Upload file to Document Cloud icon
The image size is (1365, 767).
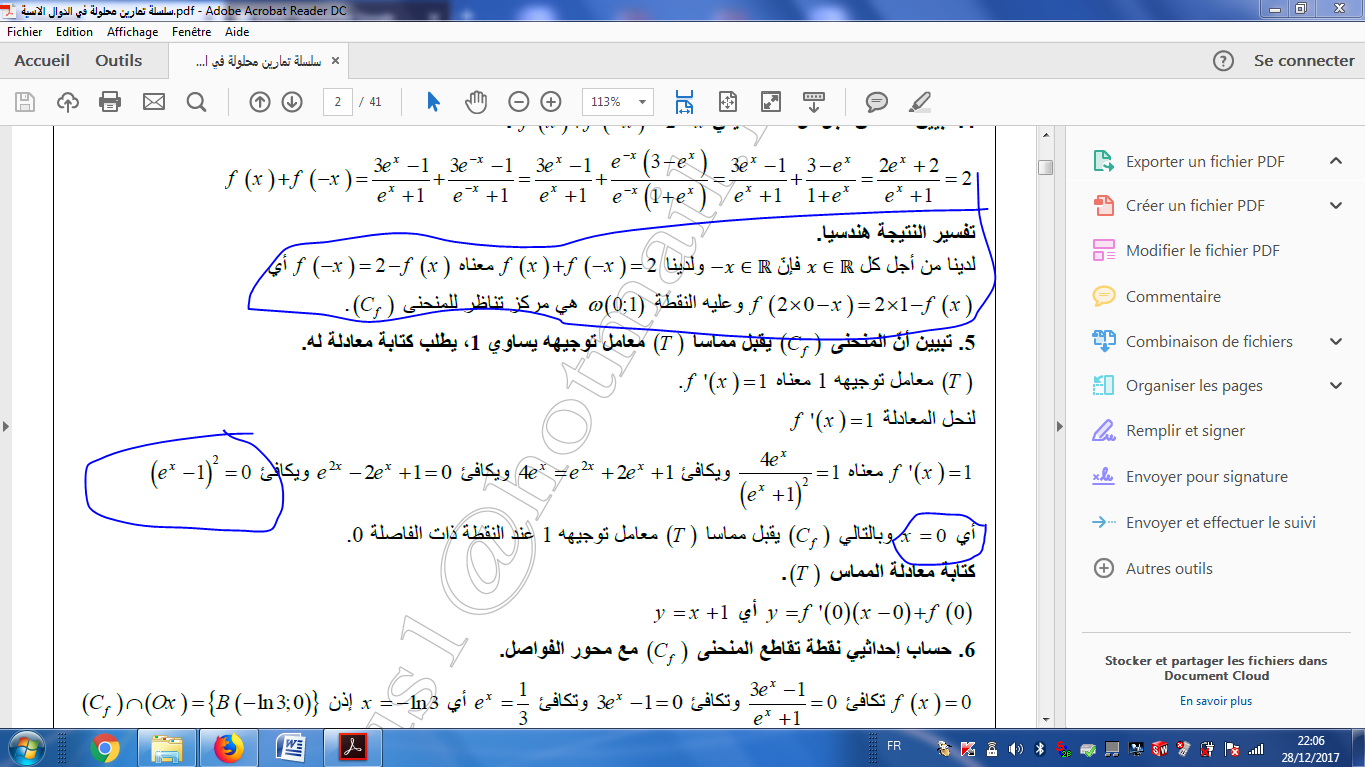point(68,102)
